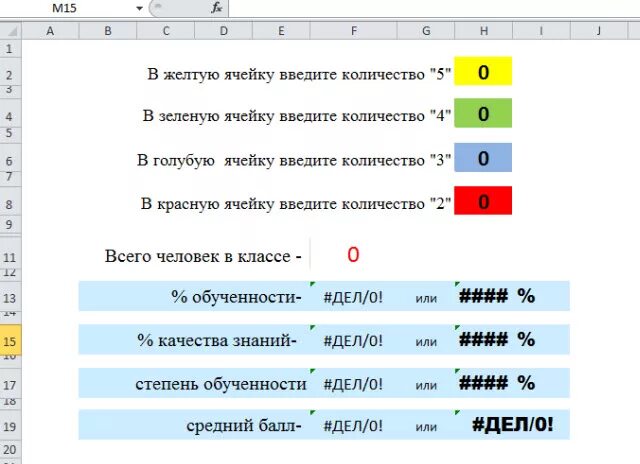Click "или" in the степень обученности row

coord(426,385)
